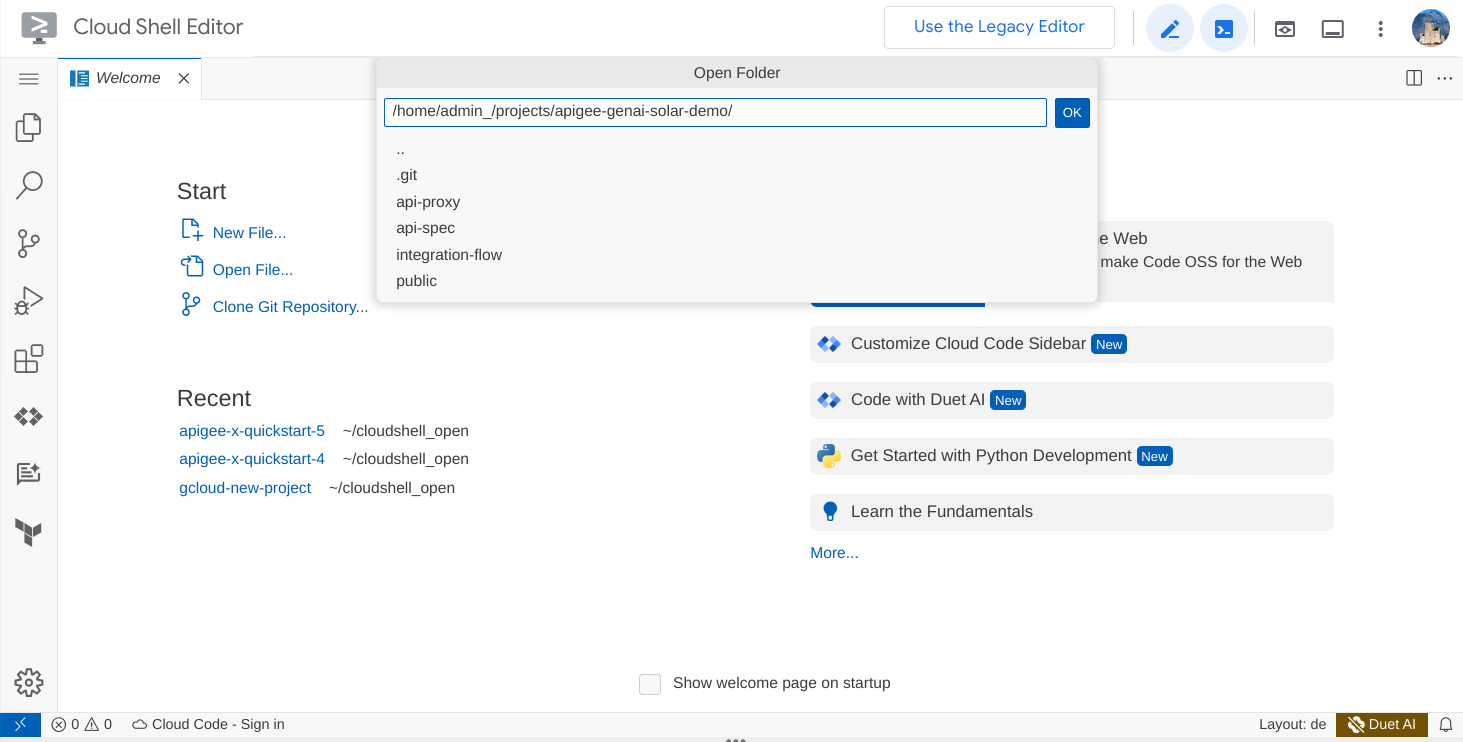Select the public folder entry
The height and width of the screenshot is (742, 1463).
pos(737,281)
